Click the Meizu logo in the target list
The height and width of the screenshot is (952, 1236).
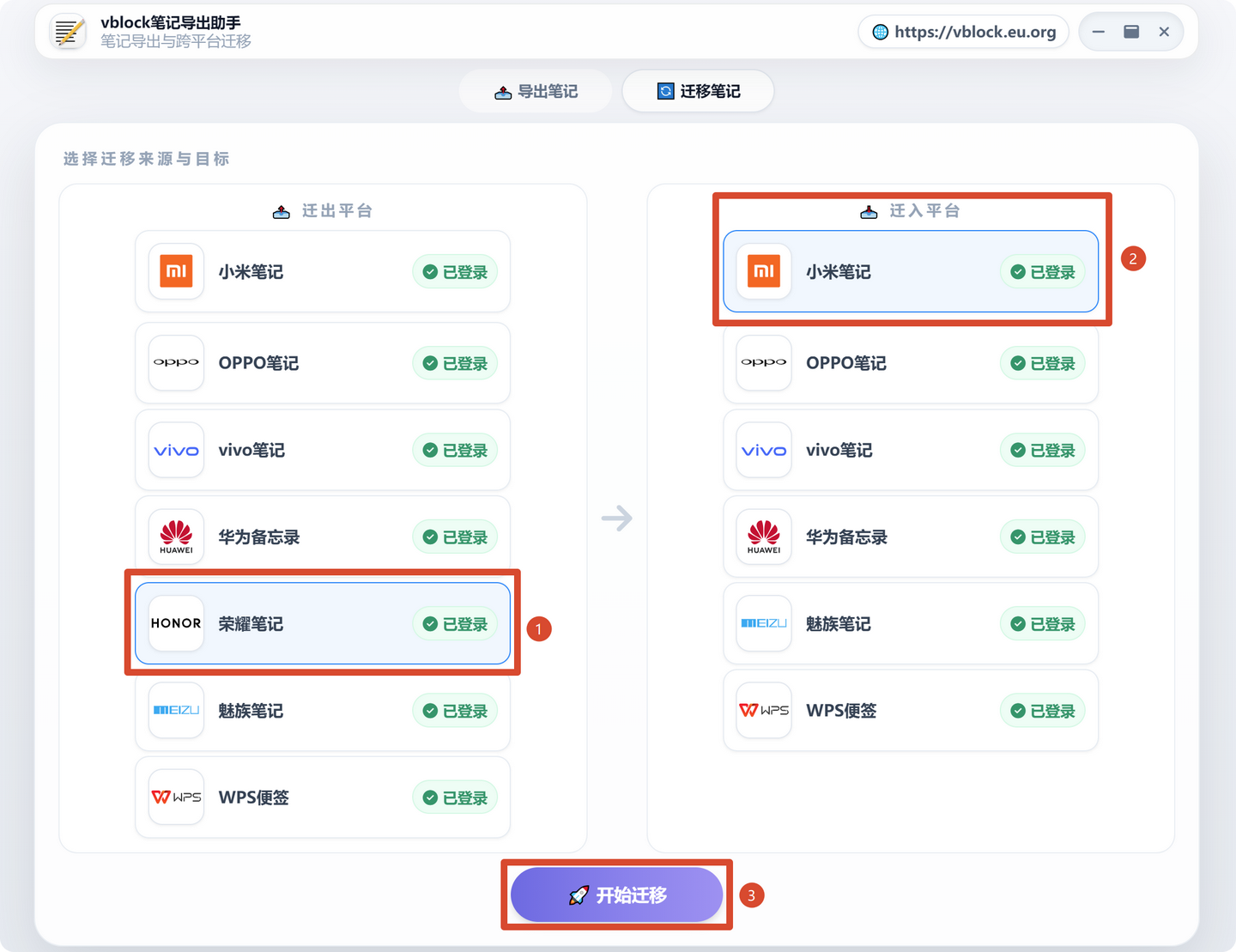click(764, 623)
